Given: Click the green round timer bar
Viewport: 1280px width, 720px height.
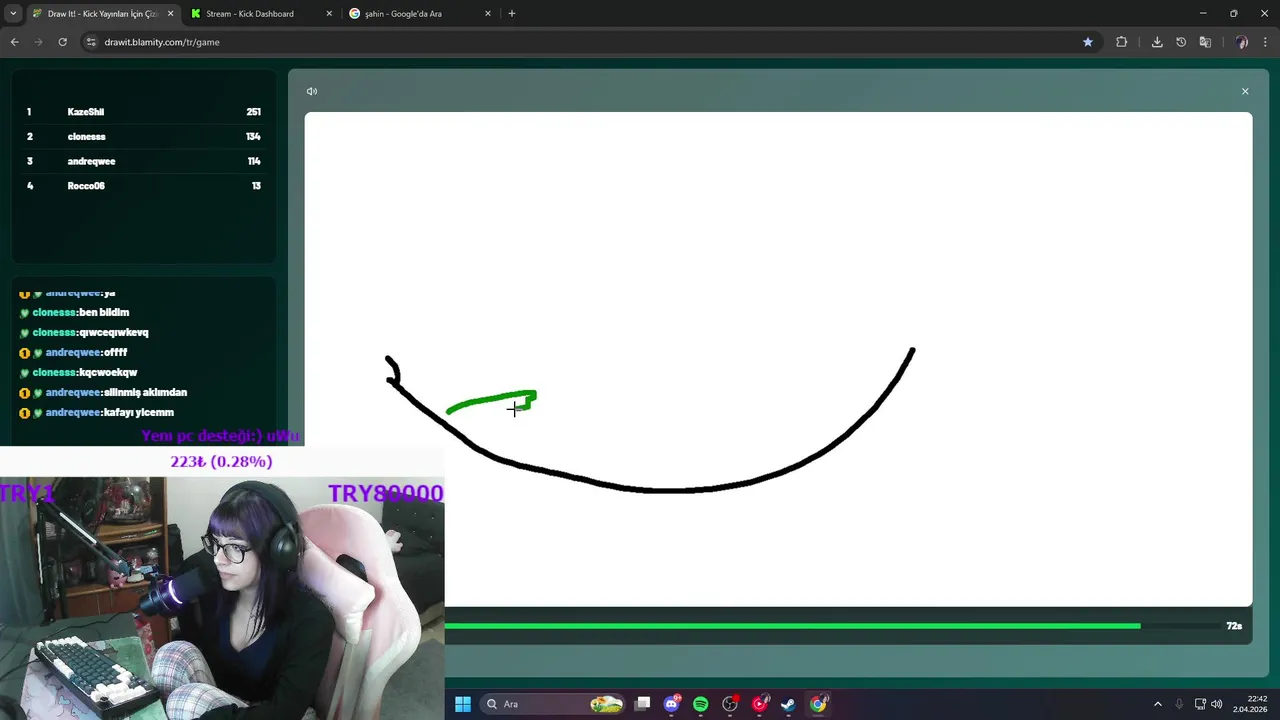Looking at the screenshot, I should 792,626.
